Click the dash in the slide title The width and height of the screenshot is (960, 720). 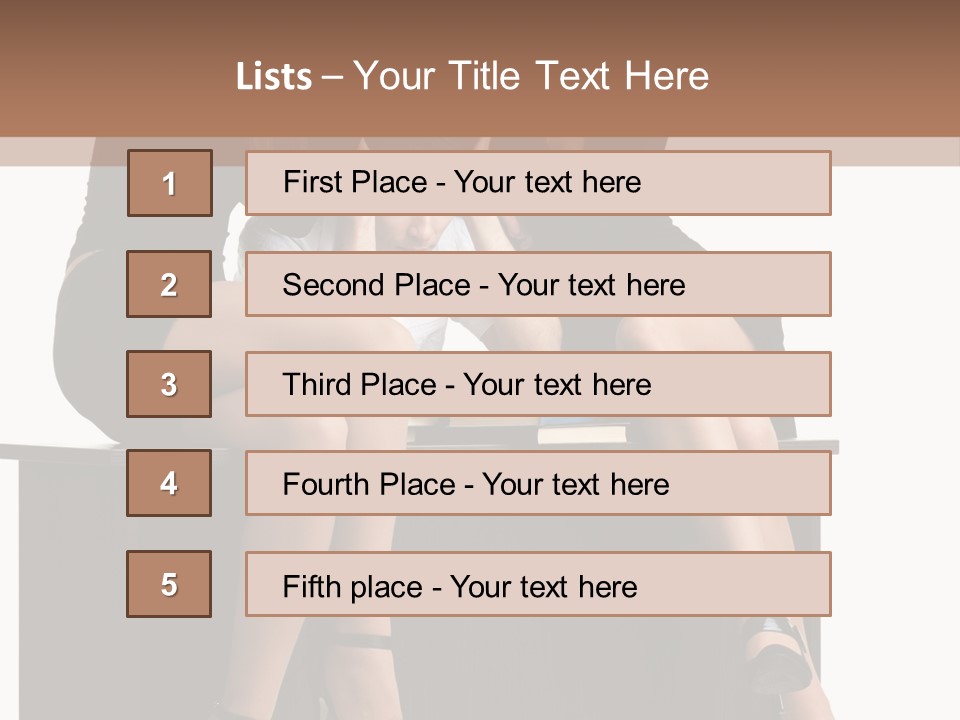tap(332, 77)
